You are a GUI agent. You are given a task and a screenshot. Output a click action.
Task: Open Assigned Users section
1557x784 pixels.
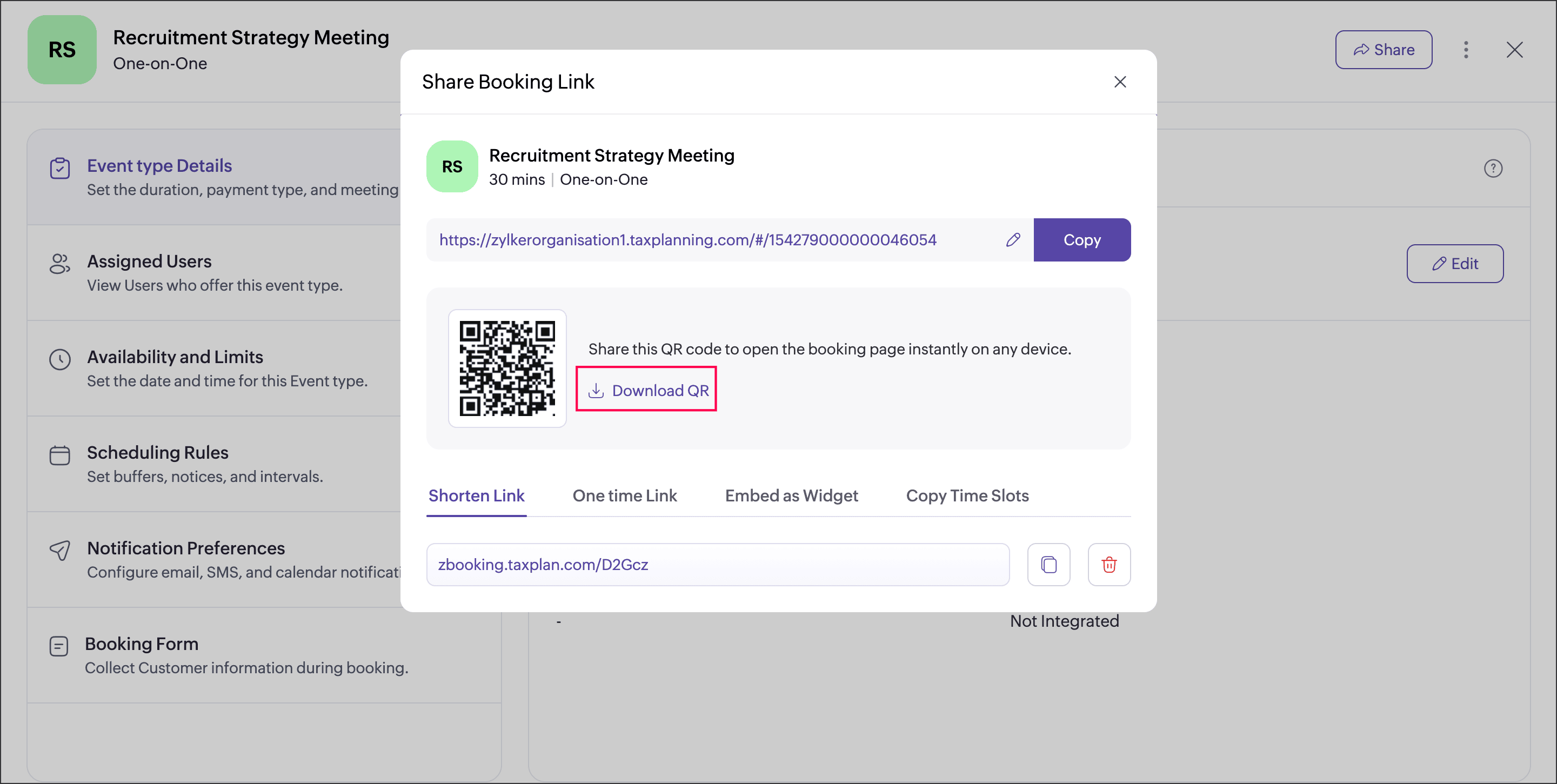coord(213,273)
